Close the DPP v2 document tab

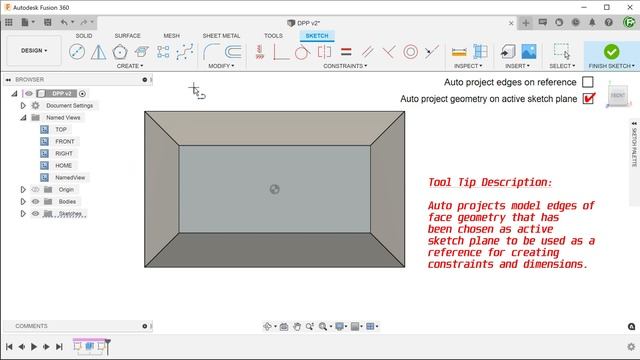[x=511, y=23]
